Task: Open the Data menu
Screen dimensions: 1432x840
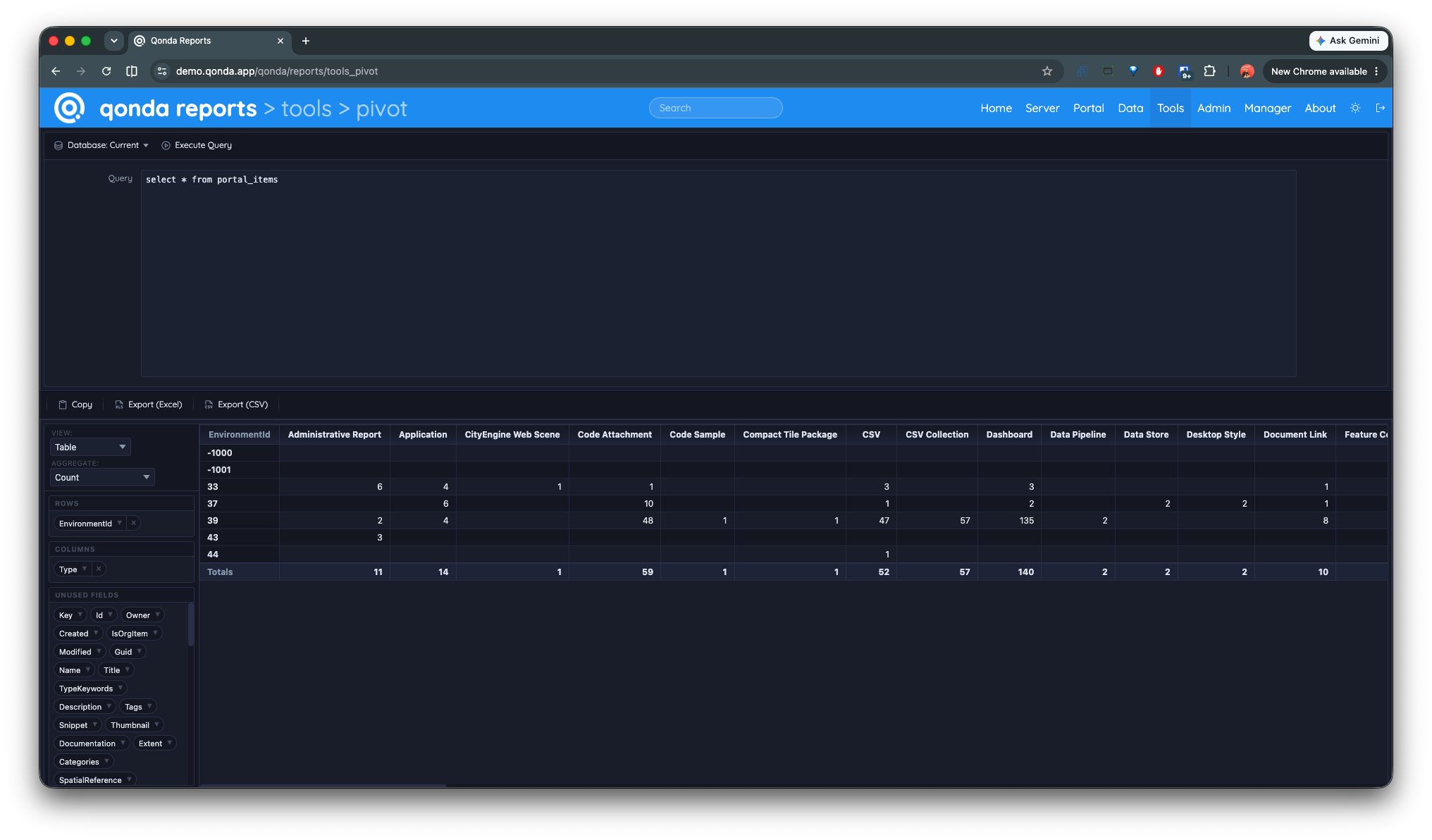Action: 1130,108
